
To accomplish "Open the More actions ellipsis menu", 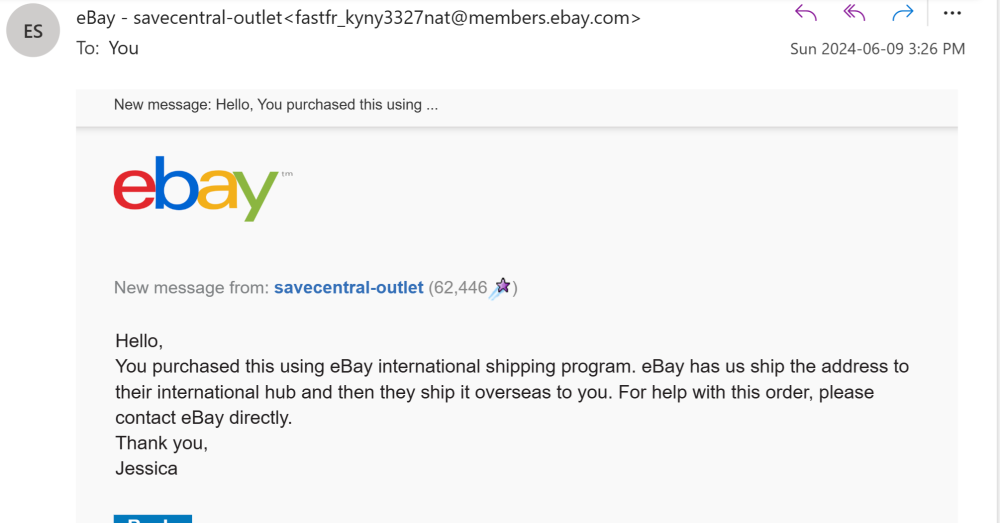I will pyautogui.click(x=952, y=13).
